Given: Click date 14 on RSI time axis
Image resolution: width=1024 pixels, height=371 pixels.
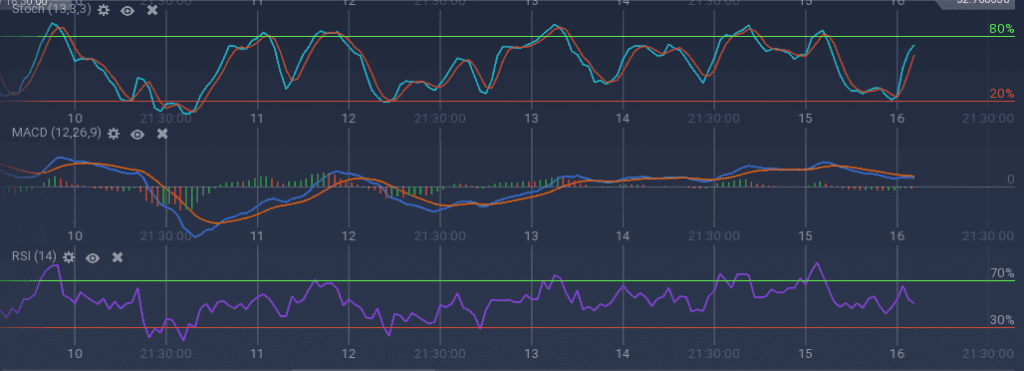Looking at the screenshot, I should (623, 353).
